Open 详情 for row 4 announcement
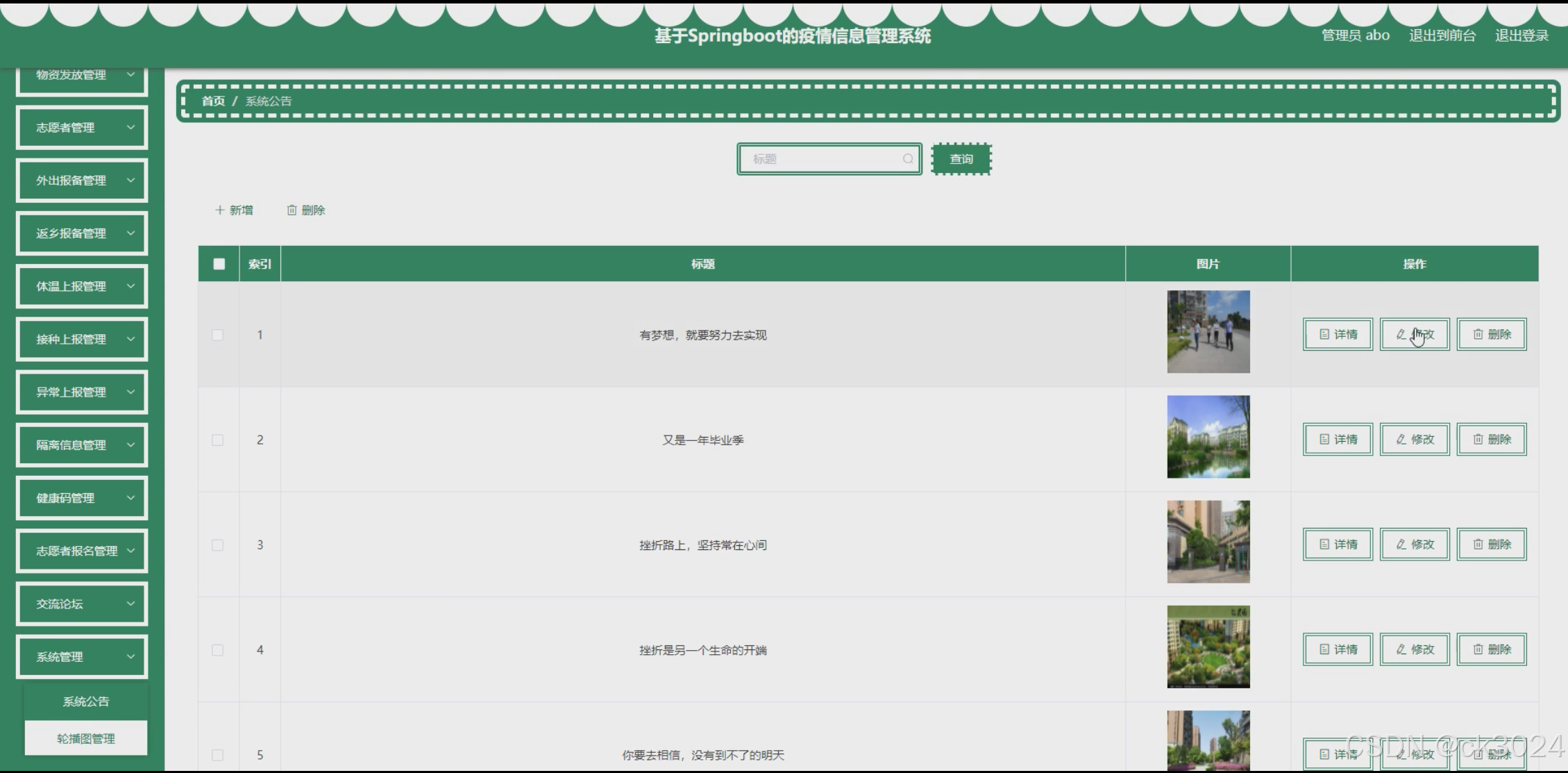 [x=1338, y=649]
